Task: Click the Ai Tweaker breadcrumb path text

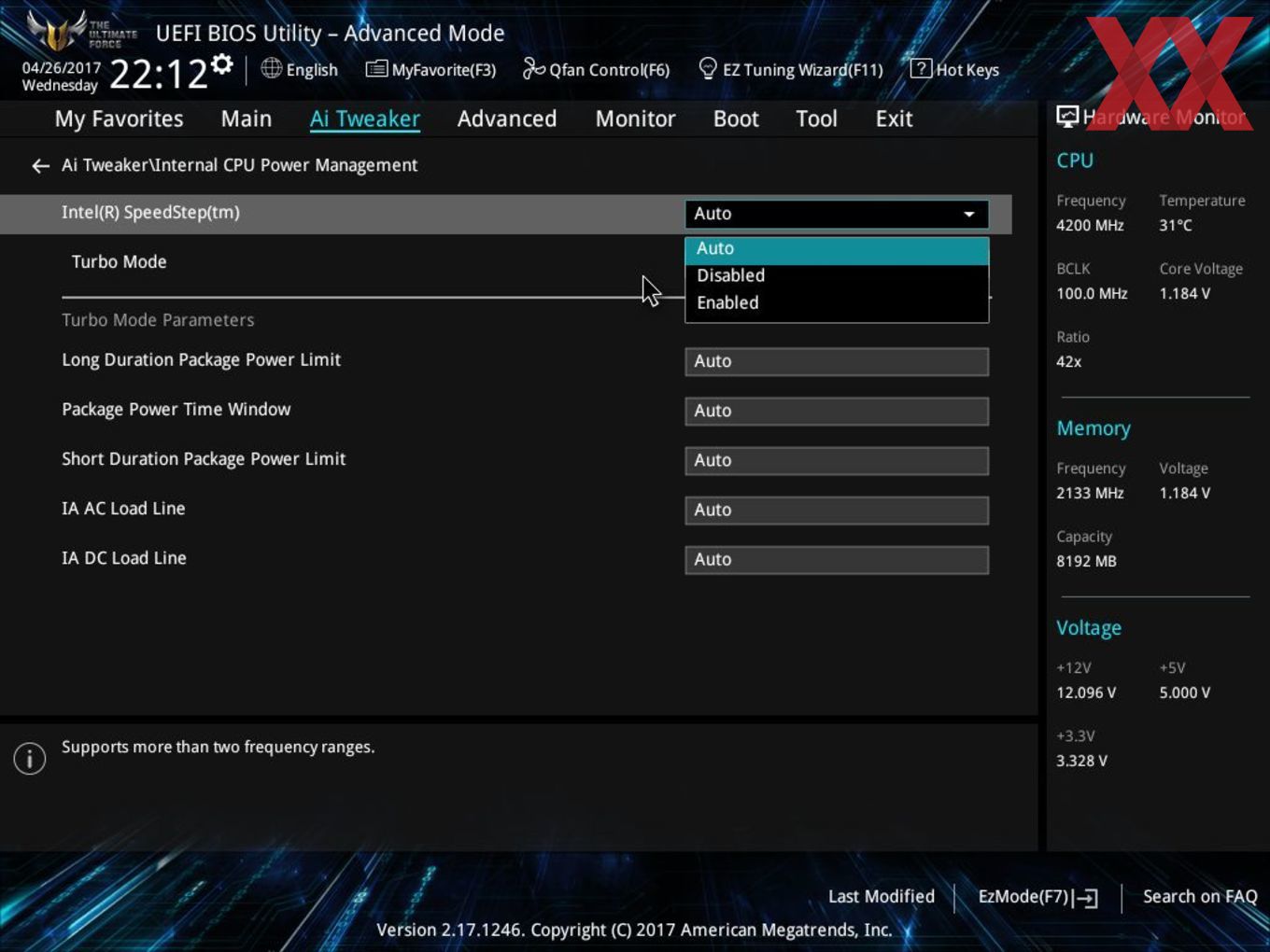Action: [x=239, y=165]
